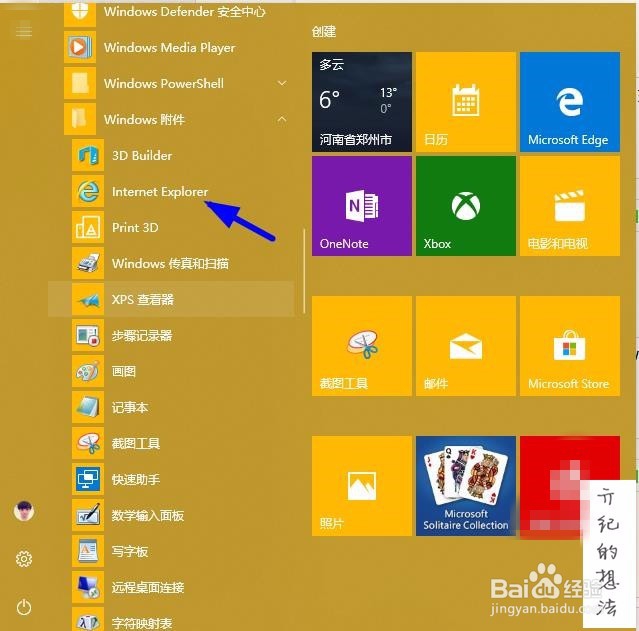Open the 邮件 mail tile
639x631 pixels.
pyautogui.click(x=466, y=346)
